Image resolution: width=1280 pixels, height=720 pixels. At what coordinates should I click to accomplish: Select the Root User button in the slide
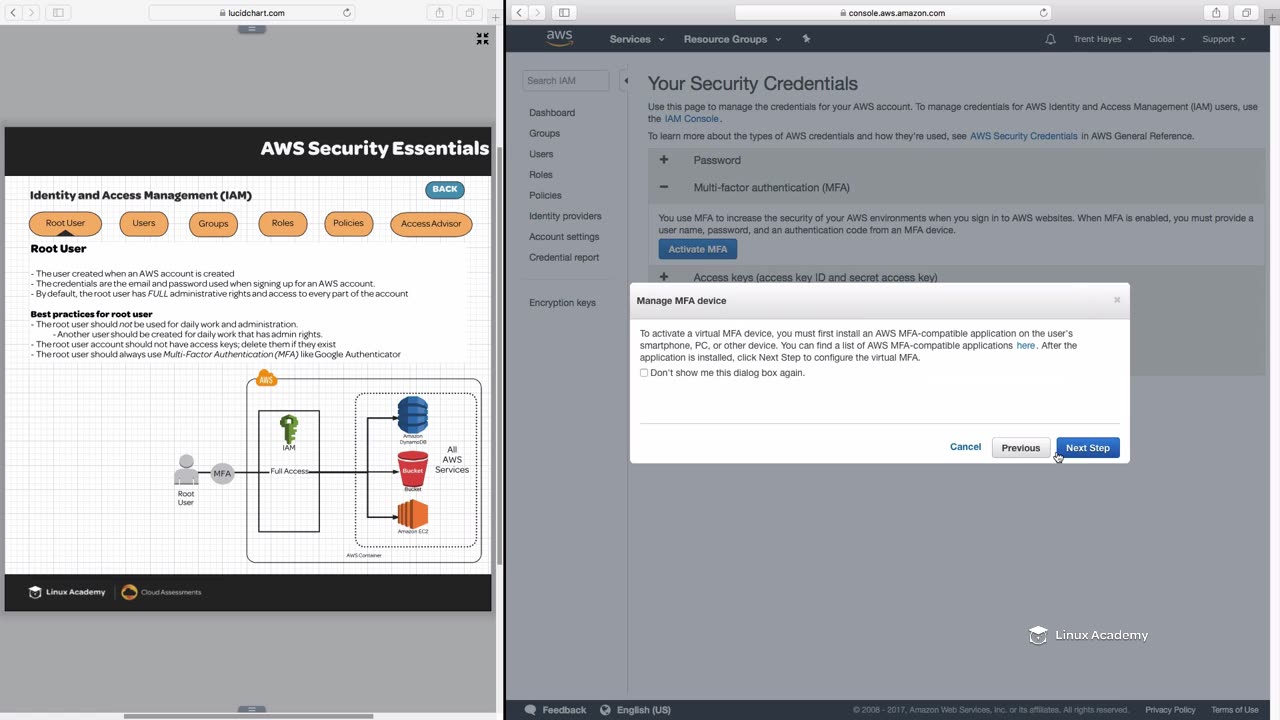[x=65, y=223]
